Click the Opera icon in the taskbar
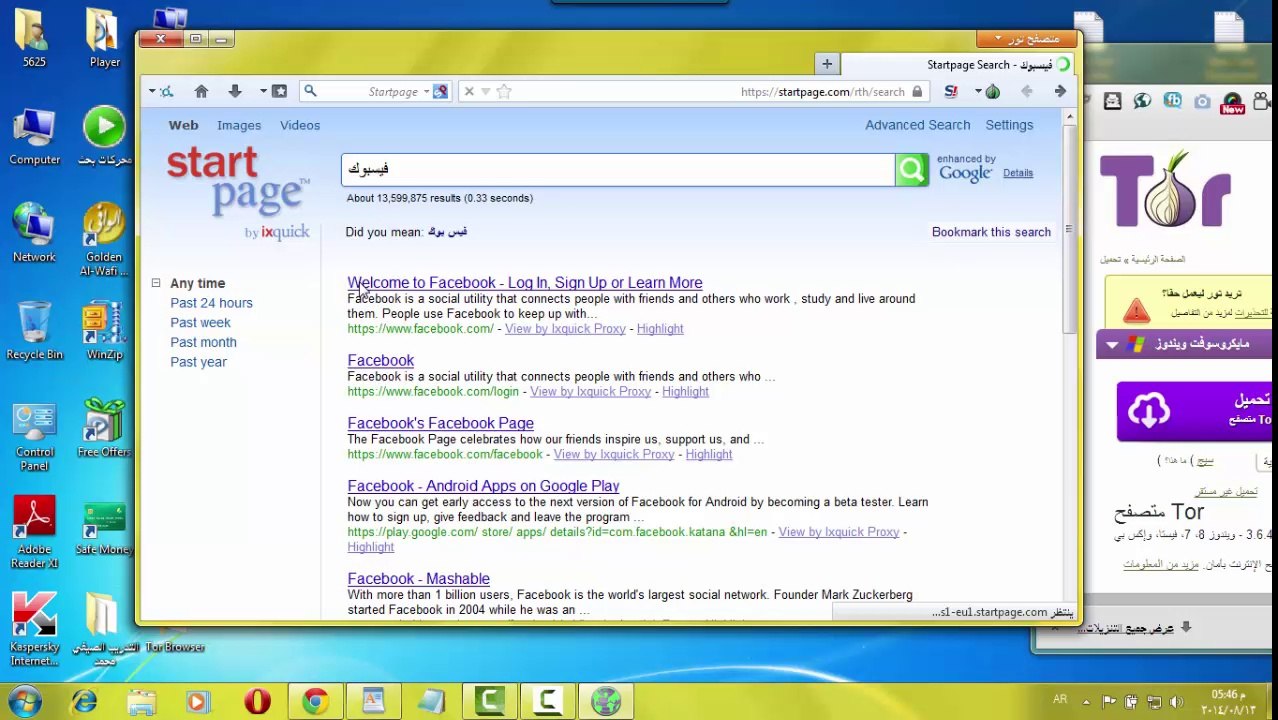Screen dimensions: 1278x720 (x=257, y=701)
